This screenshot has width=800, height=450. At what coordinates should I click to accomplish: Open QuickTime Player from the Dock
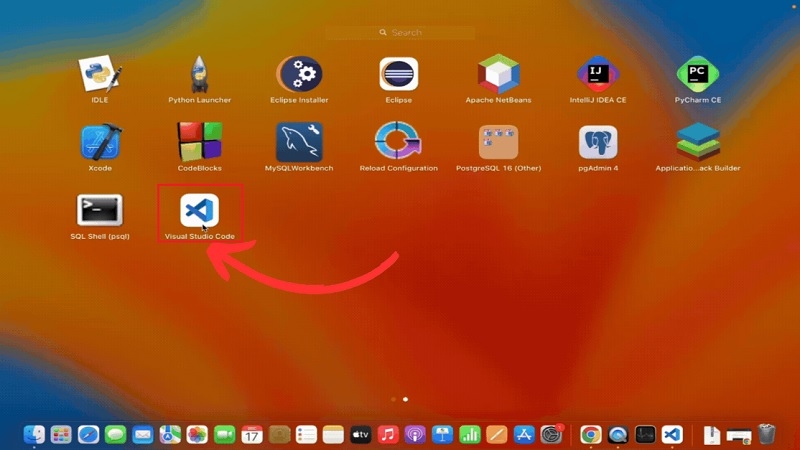tap(618, 435)
